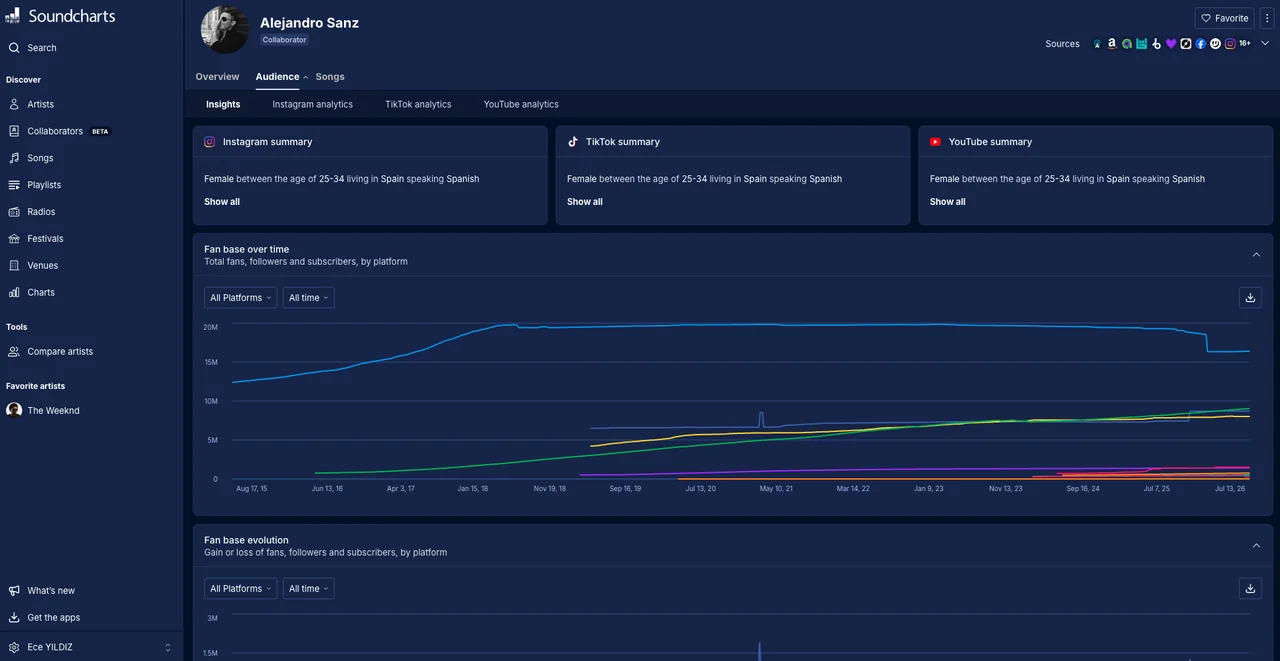The image size is (1280, 661).
Task: Click the YouTube summary logo icon
Action: point(936,142)
